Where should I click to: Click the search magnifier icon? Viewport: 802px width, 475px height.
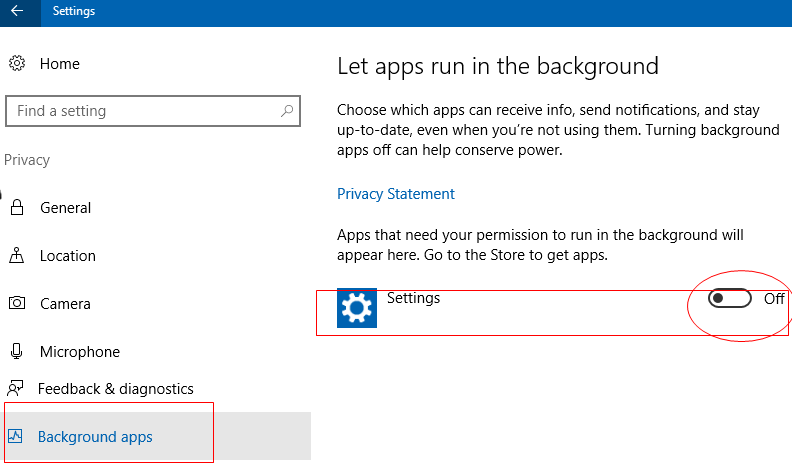point(287,110)
